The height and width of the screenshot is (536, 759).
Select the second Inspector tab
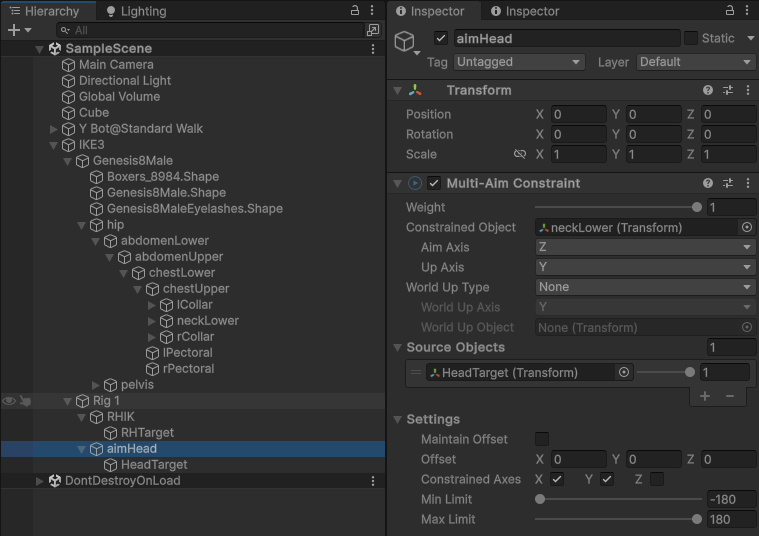pos(524,11)
